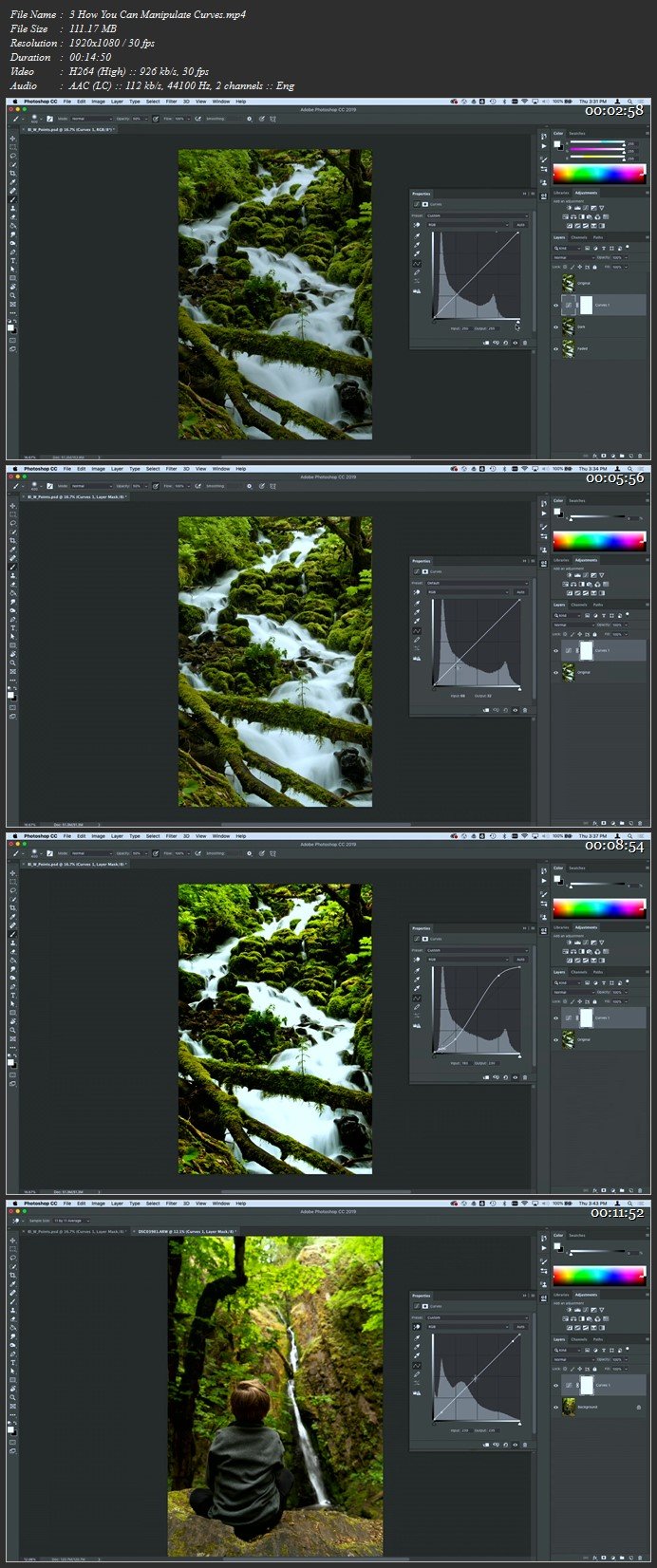Switch to BI_W_Points.psd document tab, 00:11:52 frame
The width and height of the screenshot is (657, 1568).
point(75,1232)
